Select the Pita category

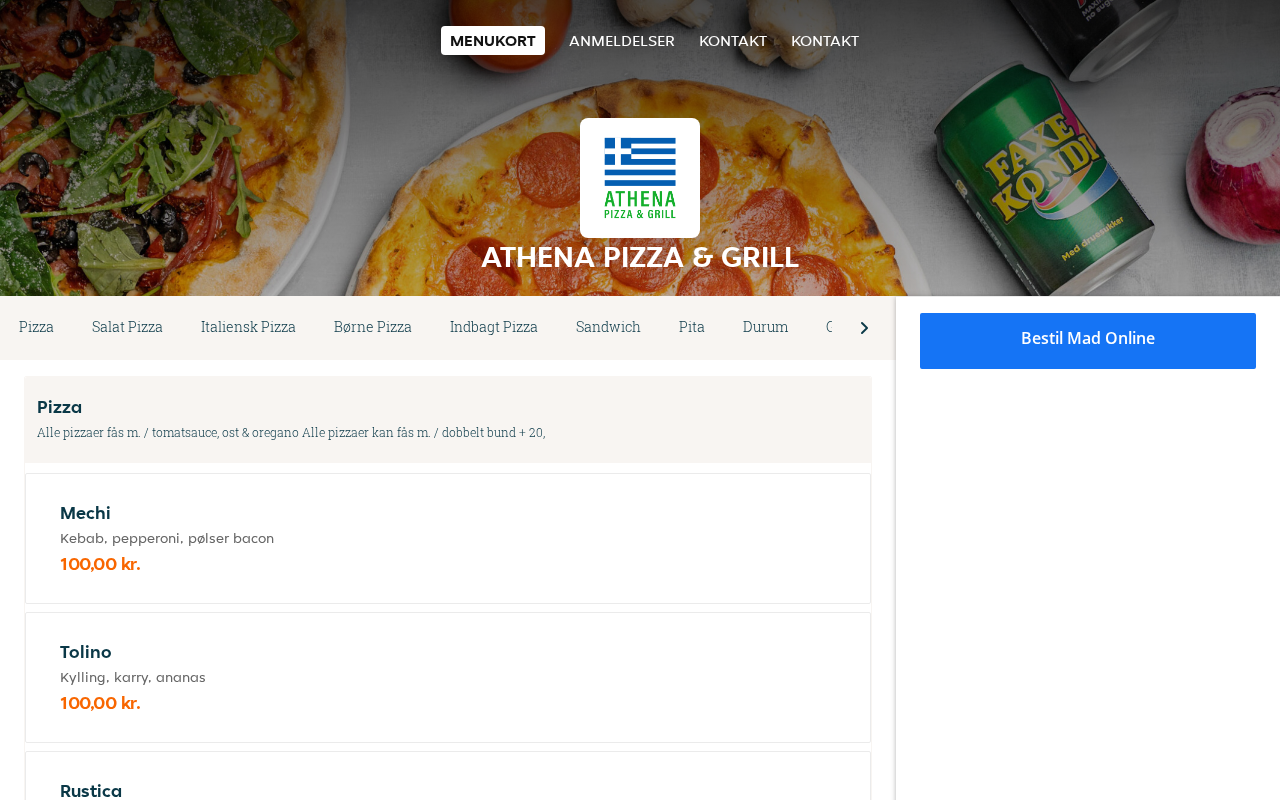692,327
